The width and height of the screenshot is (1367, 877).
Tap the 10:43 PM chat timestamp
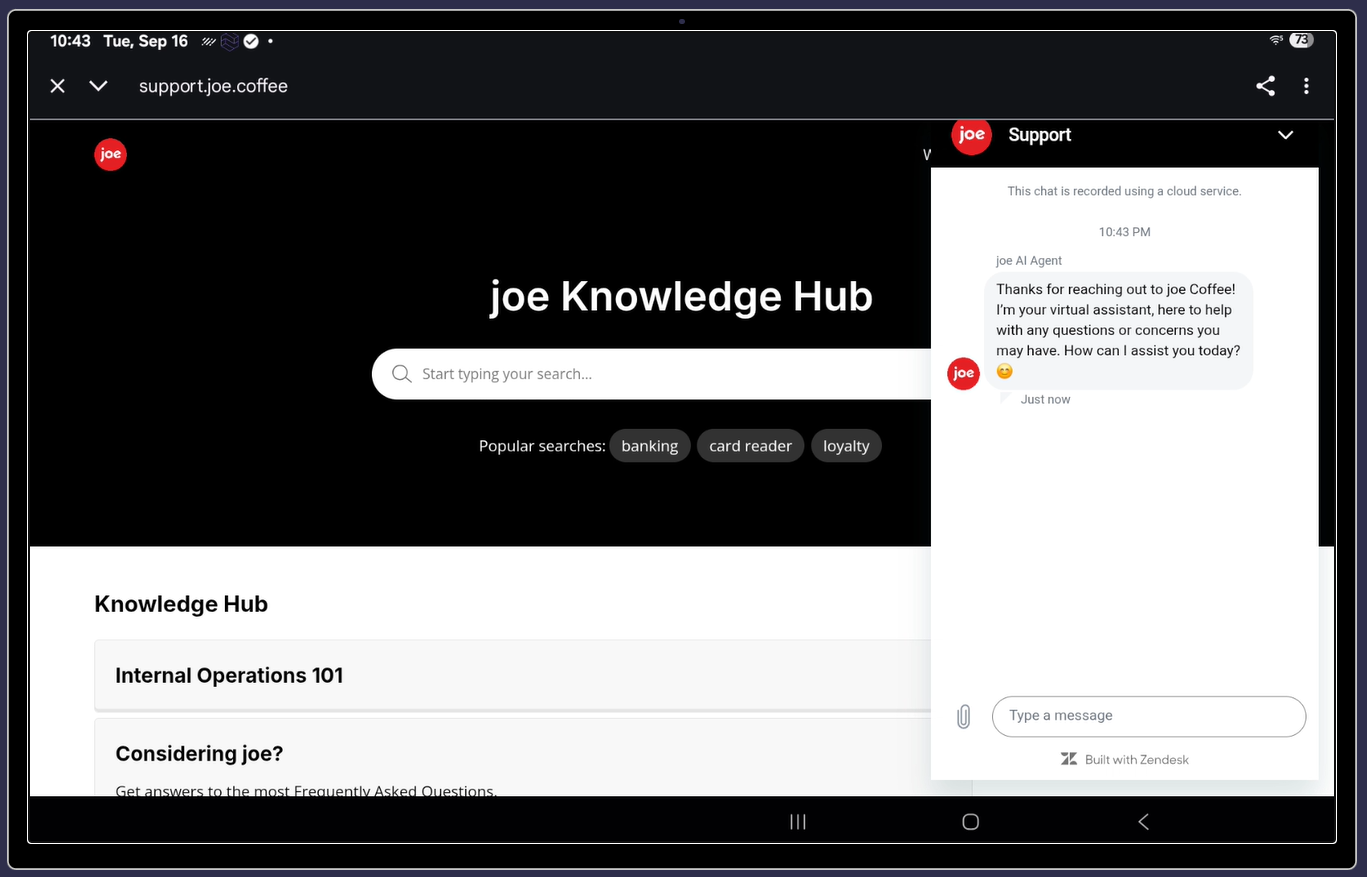[1124, 232]
